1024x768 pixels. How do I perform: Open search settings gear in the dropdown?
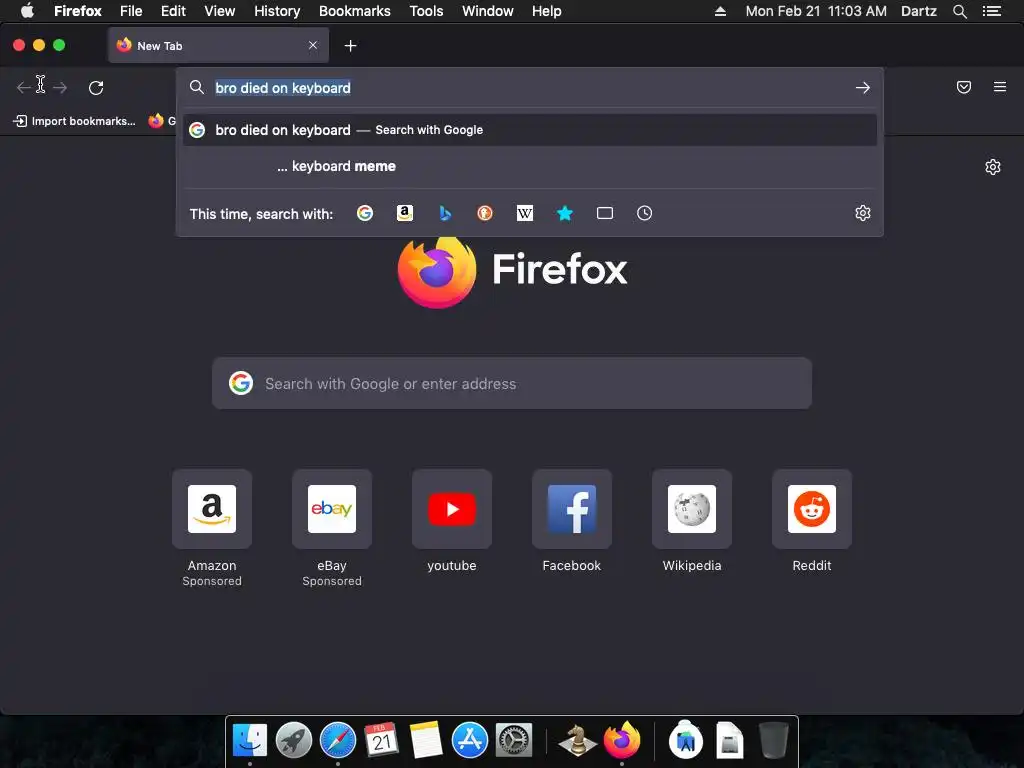point(863,213)
